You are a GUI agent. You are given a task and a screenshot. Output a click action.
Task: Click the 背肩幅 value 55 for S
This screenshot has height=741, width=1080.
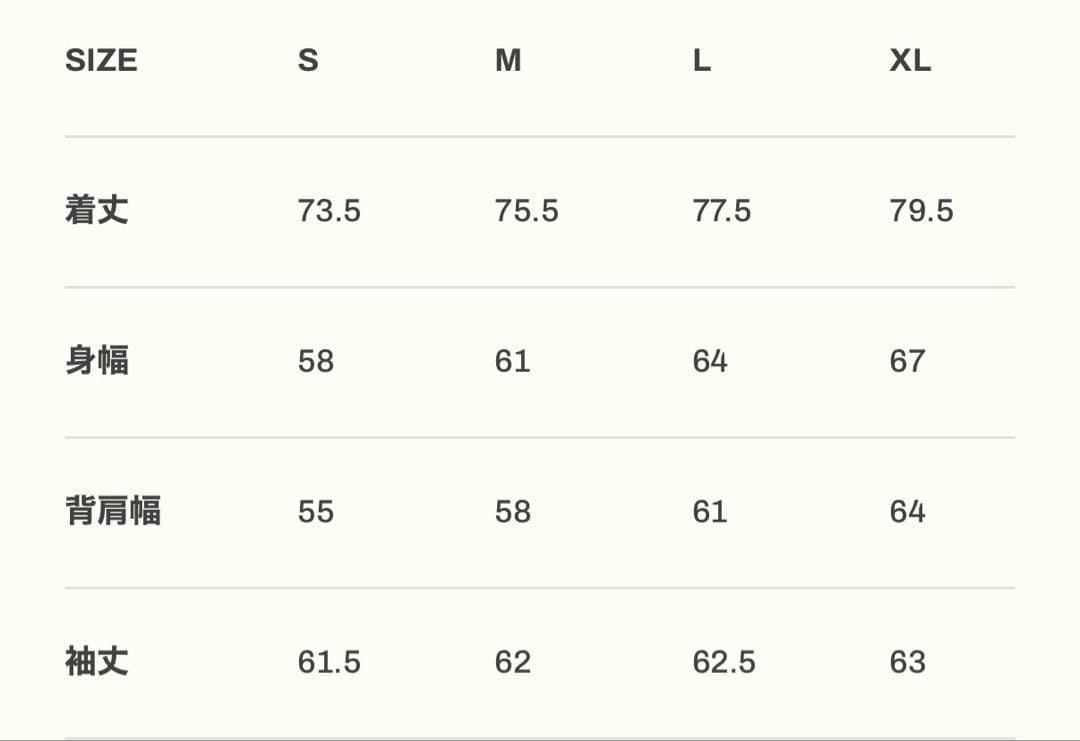pyautogui.click(x=316, y=511)
